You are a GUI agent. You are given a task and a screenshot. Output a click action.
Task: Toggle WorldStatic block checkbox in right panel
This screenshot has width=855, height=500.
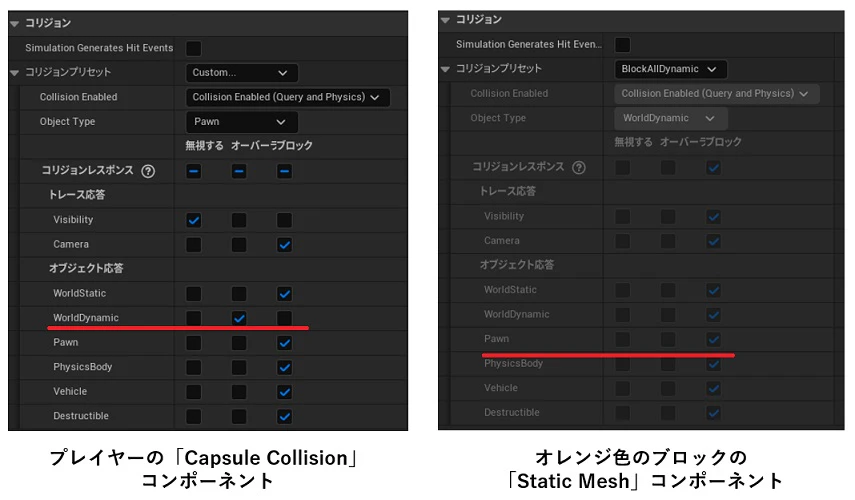click(x=713, y=291)
